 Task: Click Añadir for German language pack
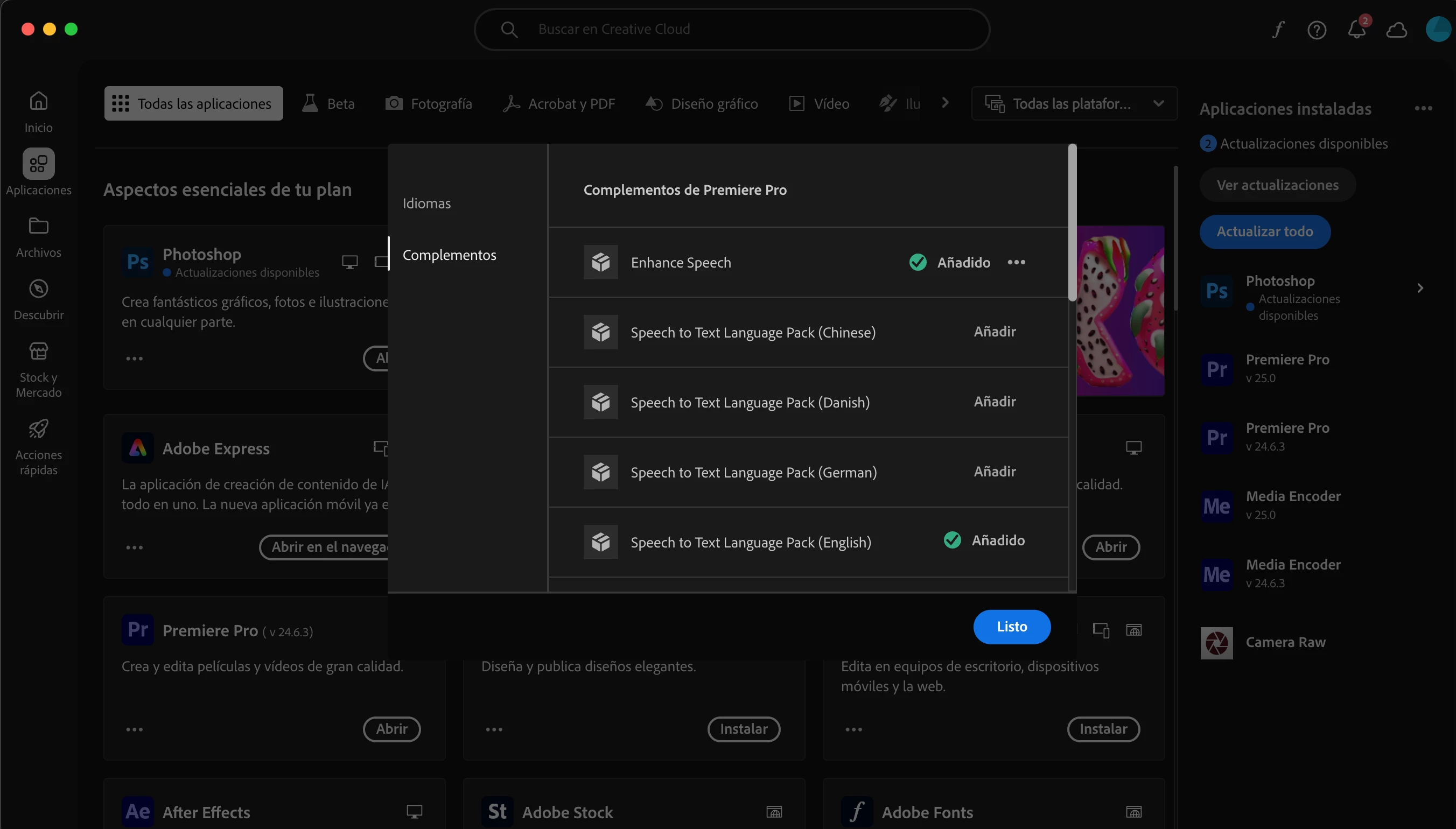pos(994,472)
